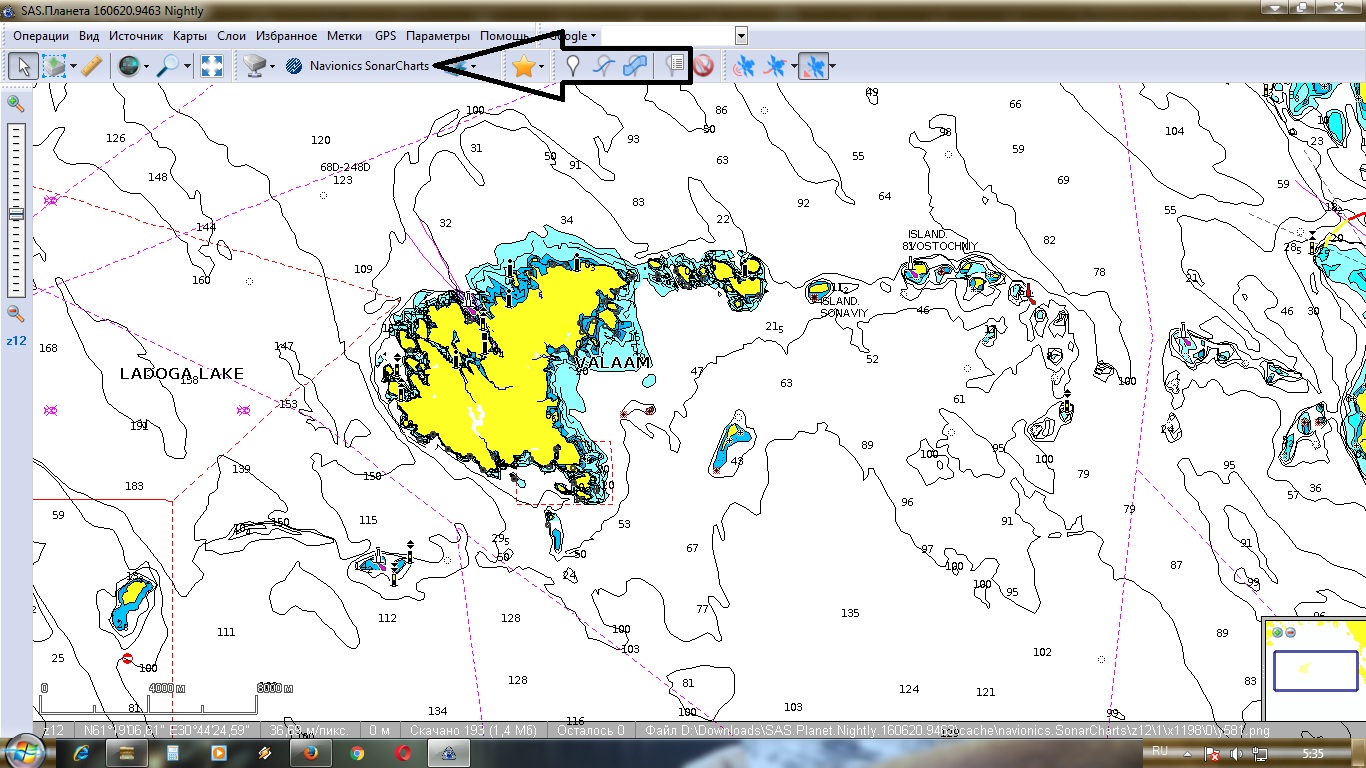Image resolution: width=1366 pixels, height=768 pixels.
Task: Toggle hide all placemarks red icon
Action: click(x=703, y=66)
